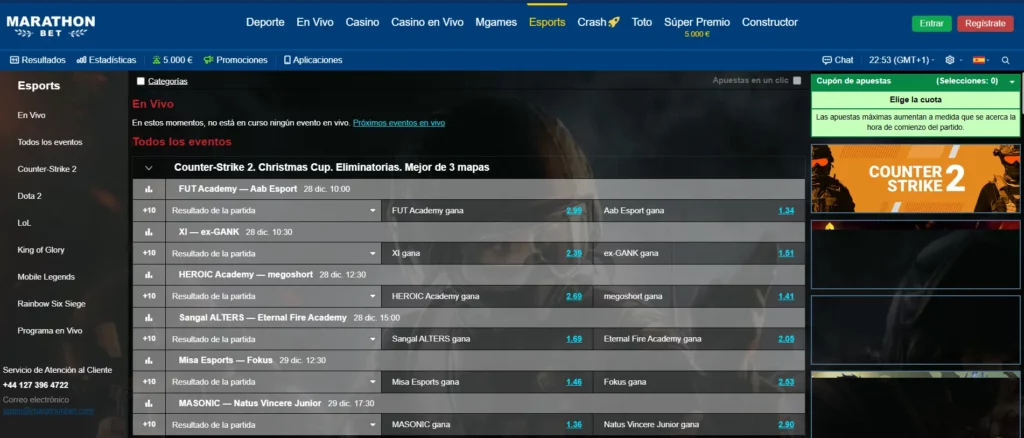Open Counter-Strike 2 in sidebar
This screenshot has height=438, width=1024.
47,169
